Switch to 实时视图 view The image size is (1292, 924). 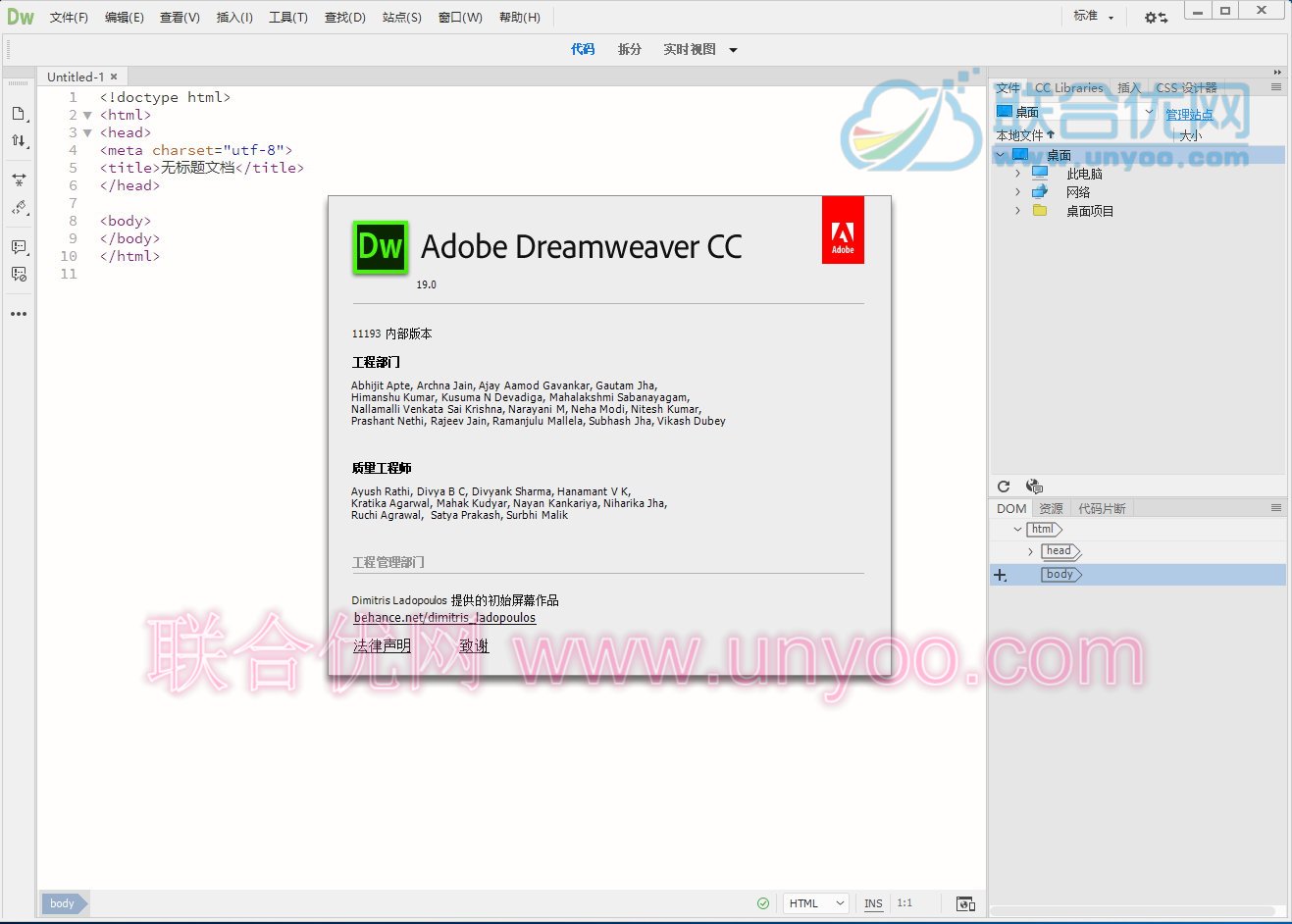(x=690, y=49)
